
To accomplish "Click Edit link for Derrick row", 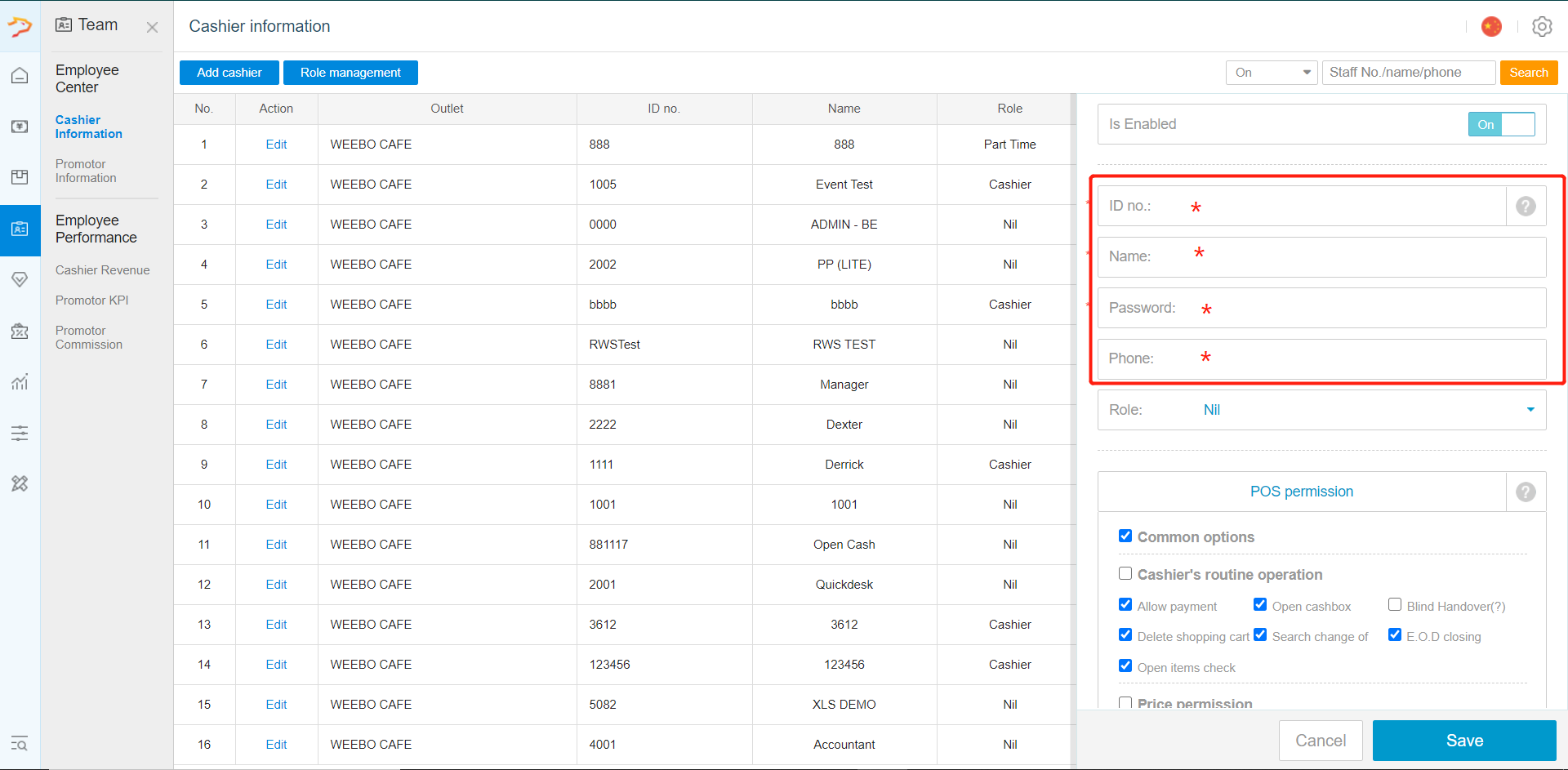I will click(276, 465).
